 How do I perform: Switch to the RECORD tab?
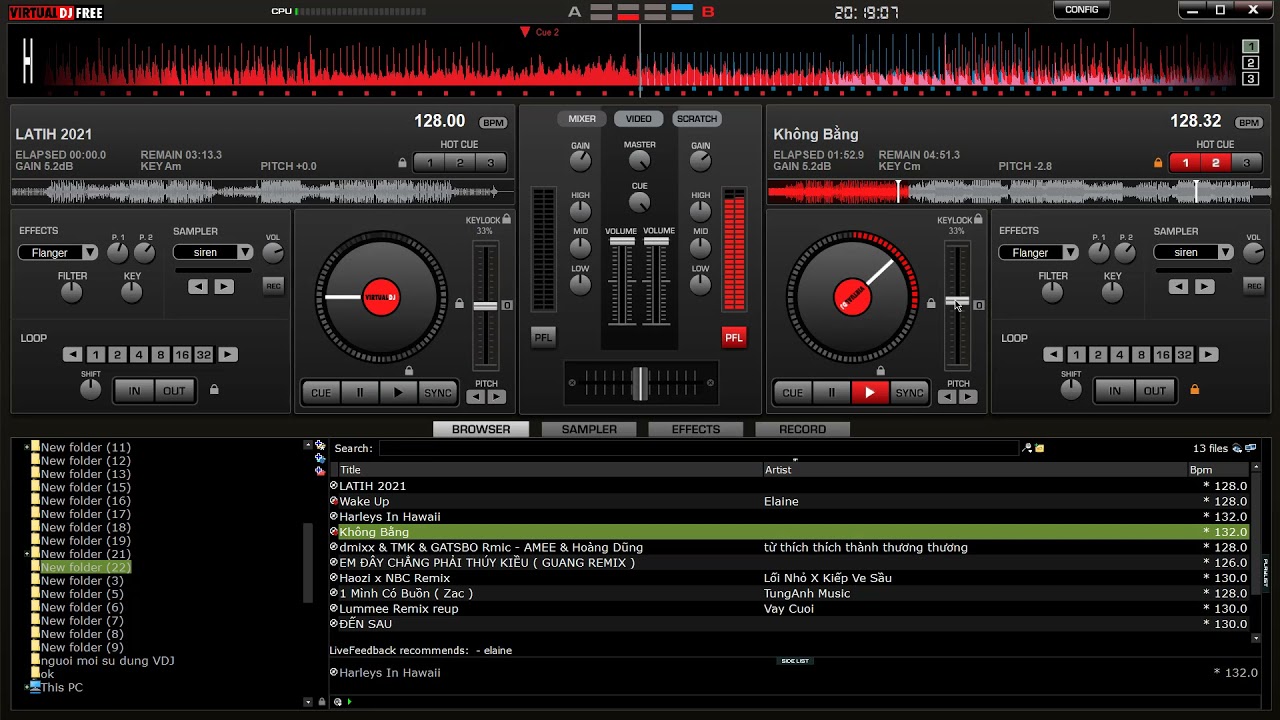coord(802,429)
